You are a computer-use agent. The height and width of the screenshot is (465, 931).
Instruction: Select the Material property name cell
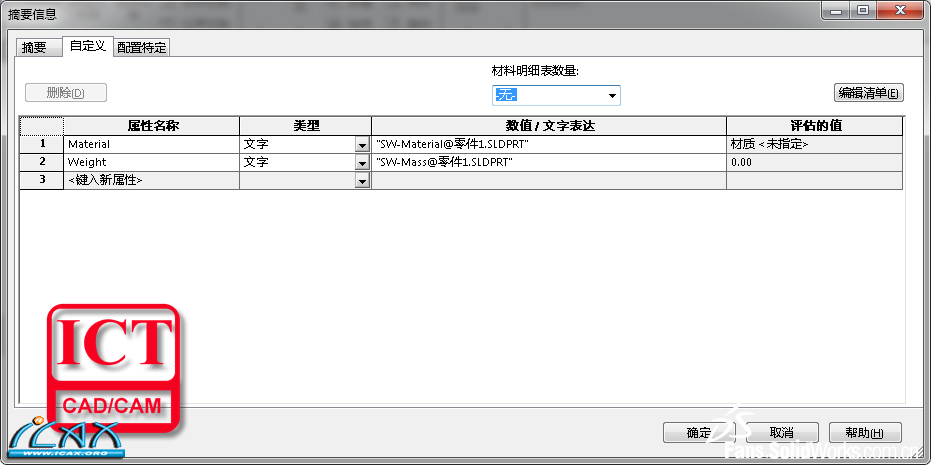point(151,144)
